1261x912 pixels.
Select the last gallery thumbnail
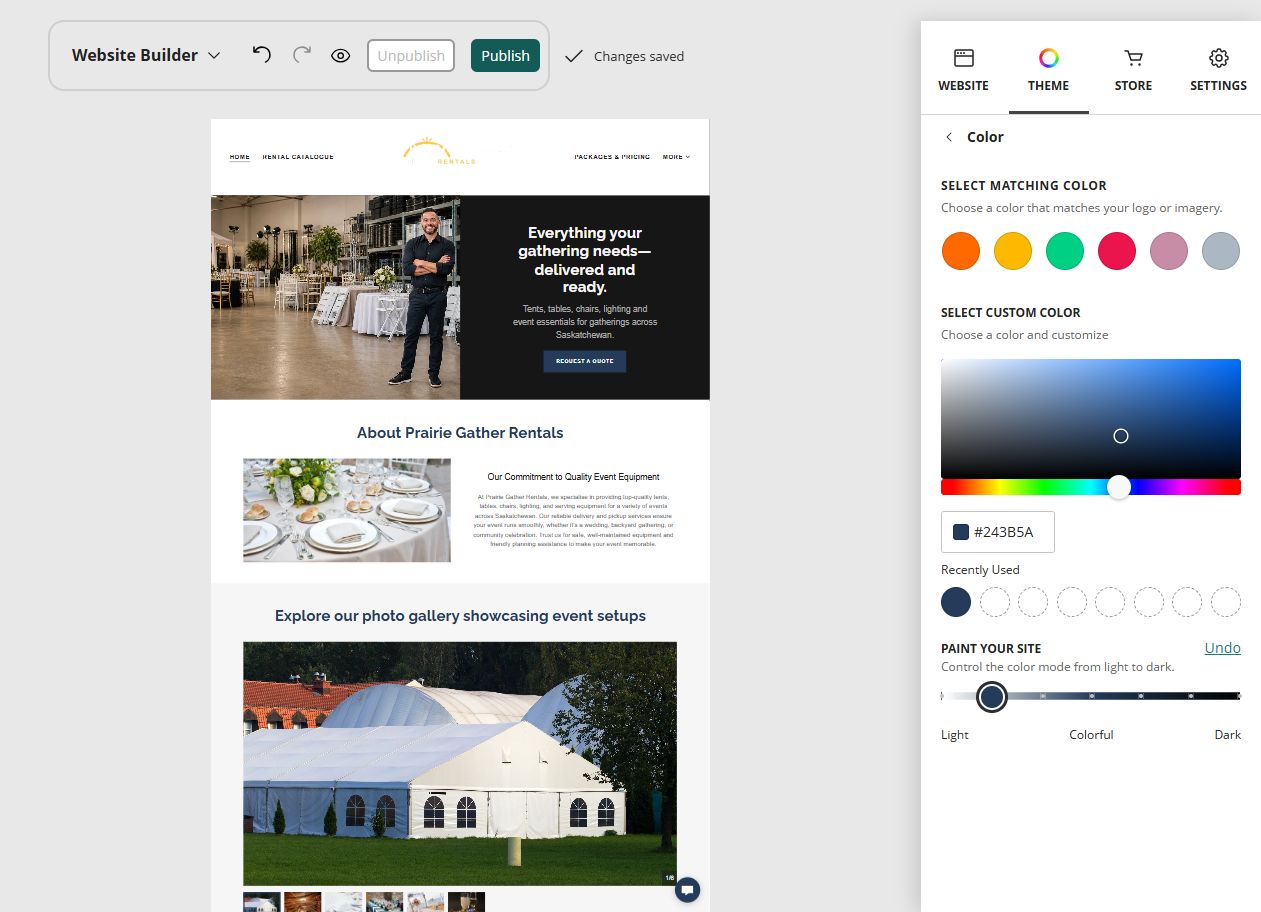click(466, 902)
